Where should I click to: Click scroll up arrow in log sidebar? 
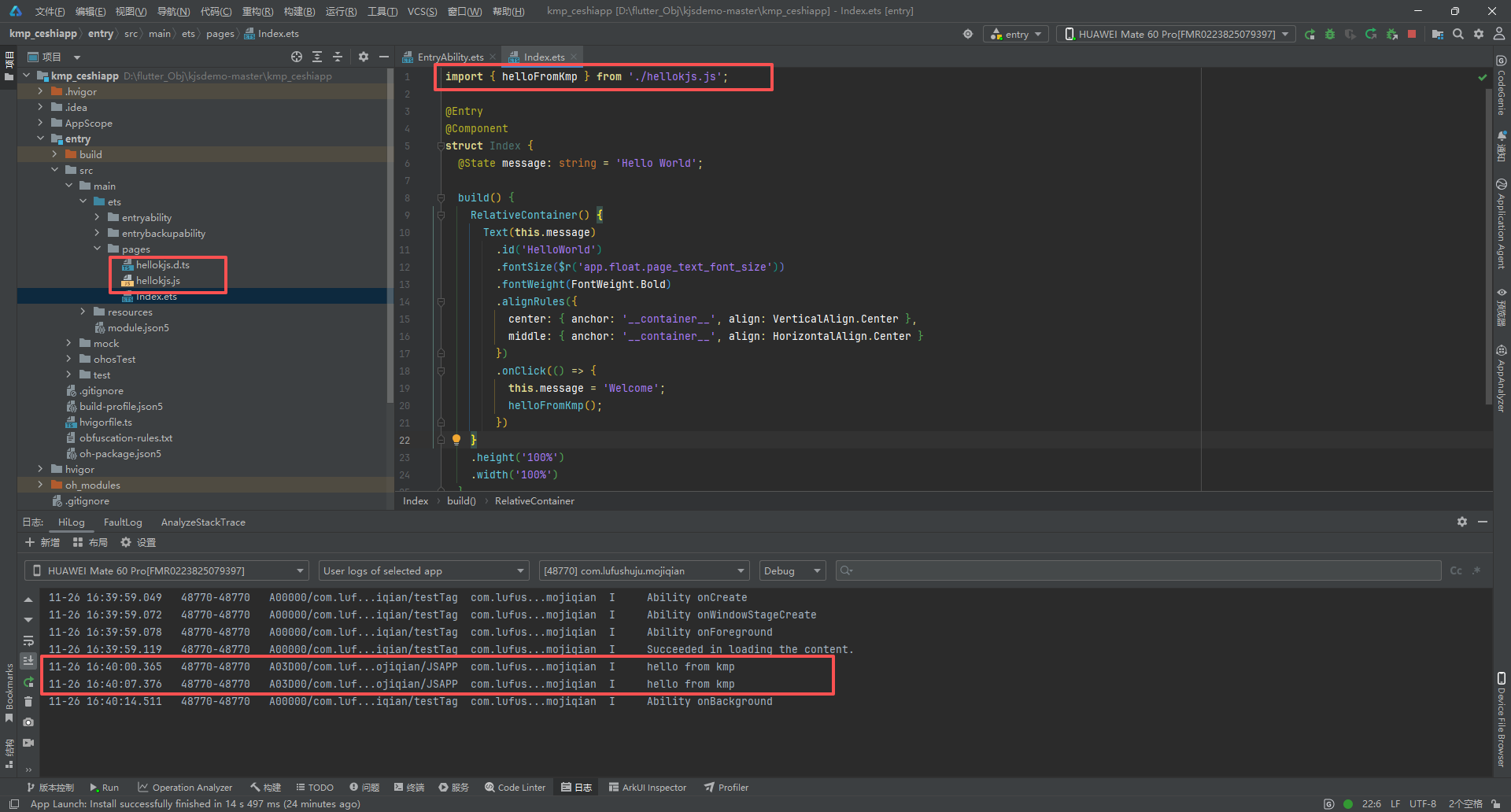point(28,600)
